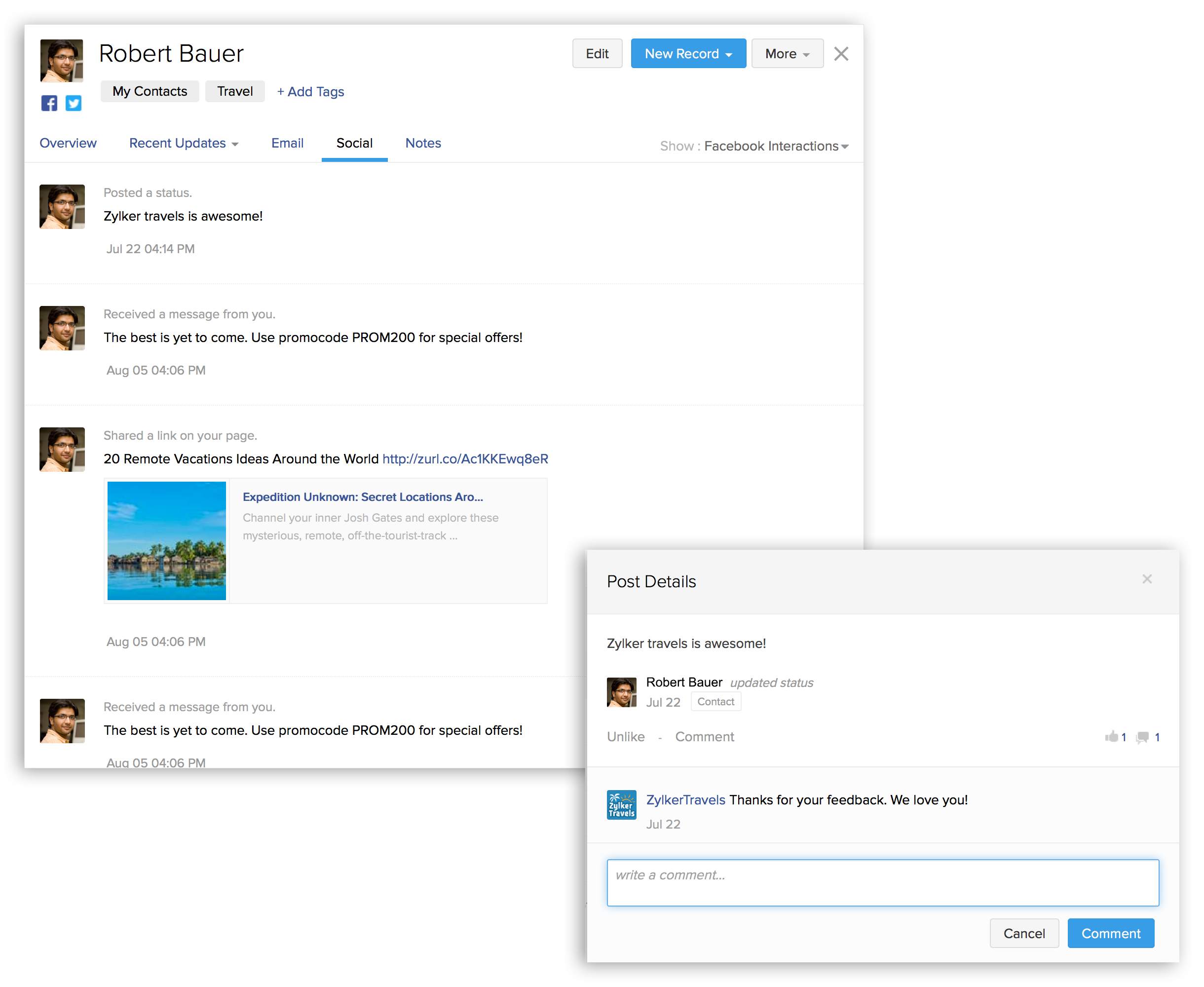Click the 'updated status' label

click(x=771, y=683)
